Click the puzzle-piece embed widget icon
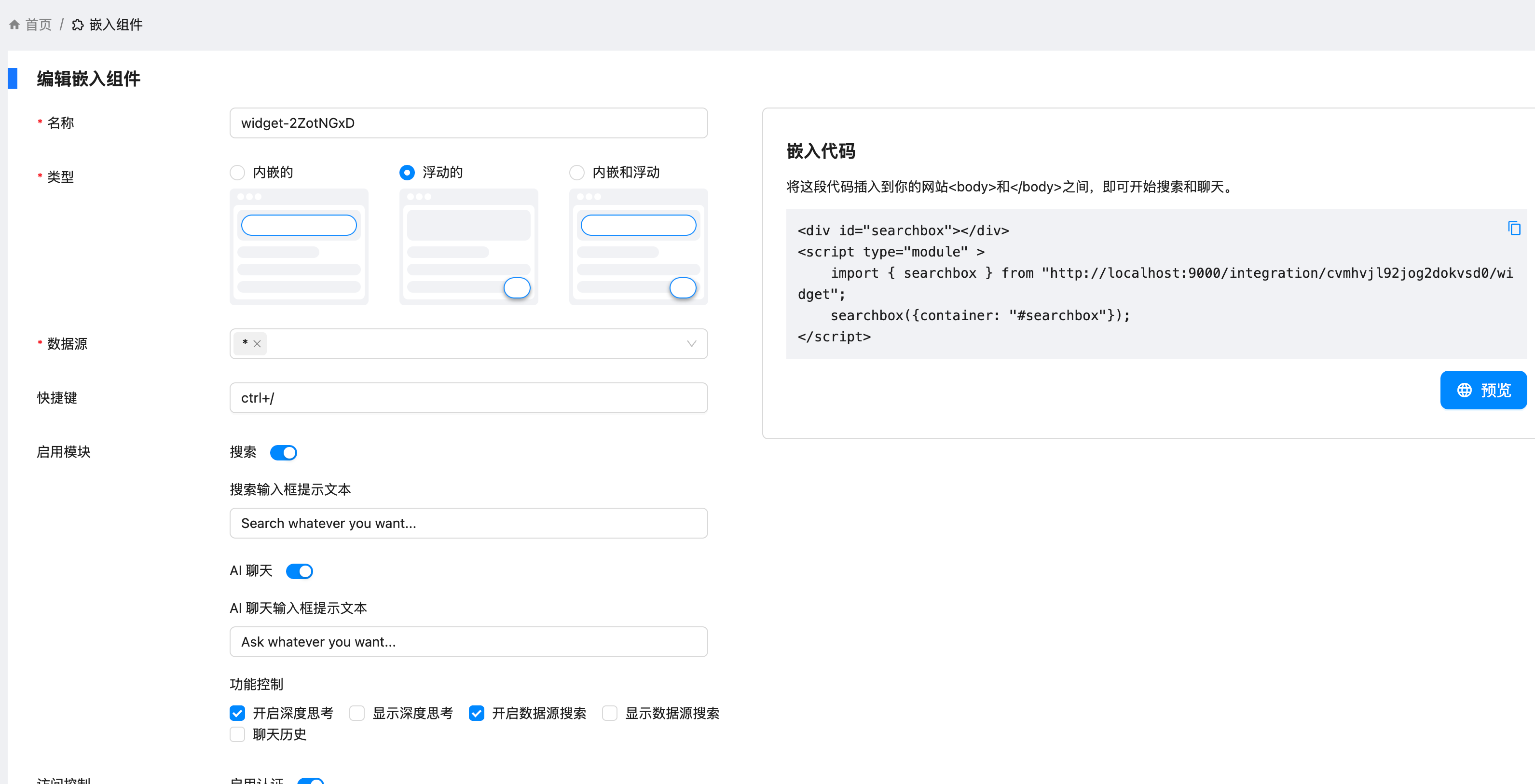This screenshot has height=784, width=1535. pyautogui.click(x=78, y=25)
